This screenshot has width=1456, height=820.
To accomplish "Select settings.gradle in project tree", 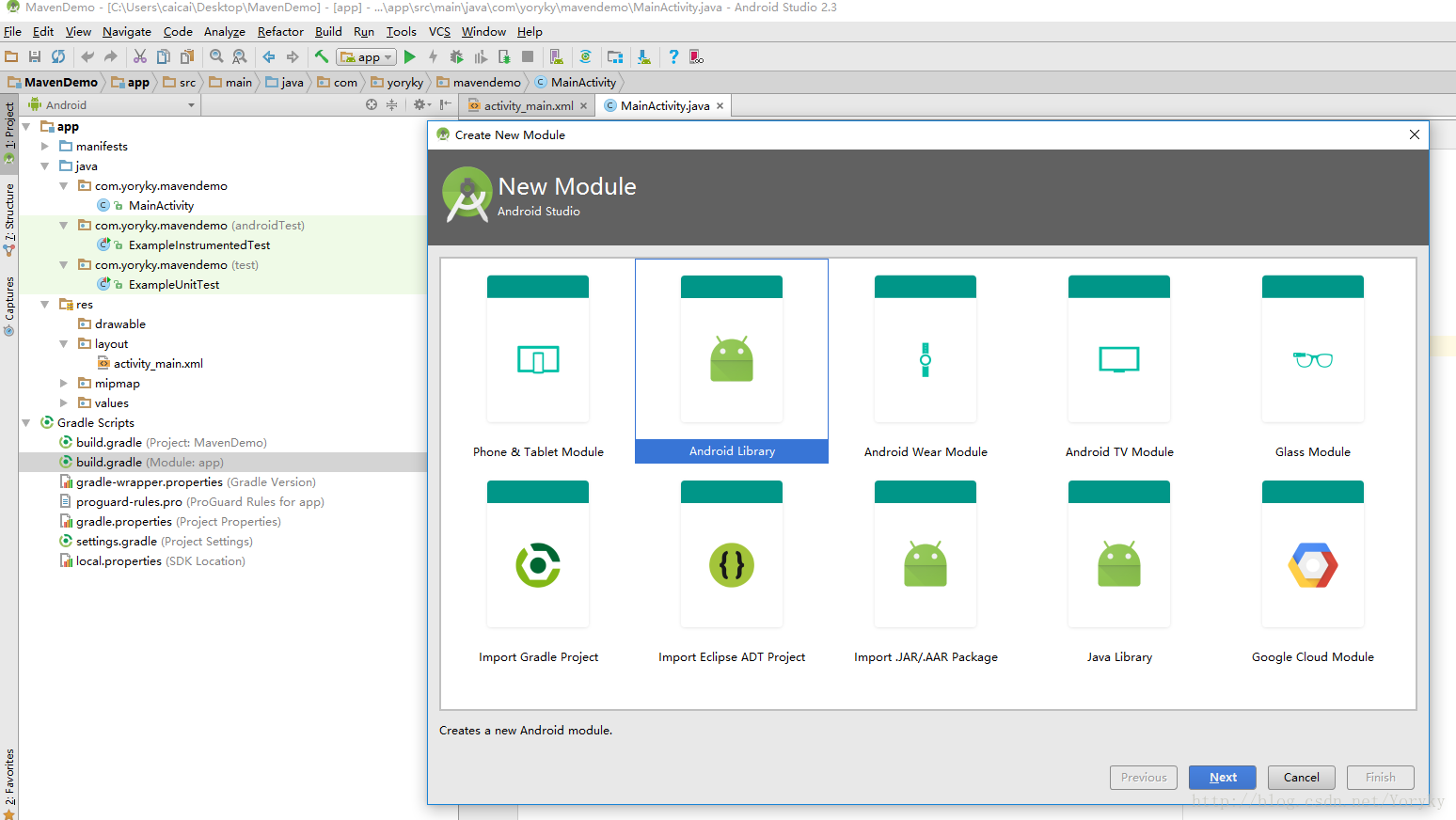I will tap(164, 541).
